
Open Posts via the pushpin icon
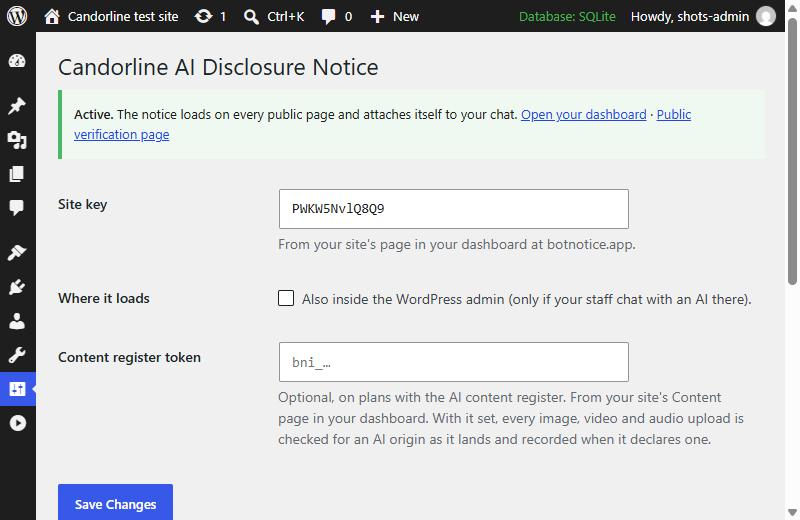(x=17, y=106)
